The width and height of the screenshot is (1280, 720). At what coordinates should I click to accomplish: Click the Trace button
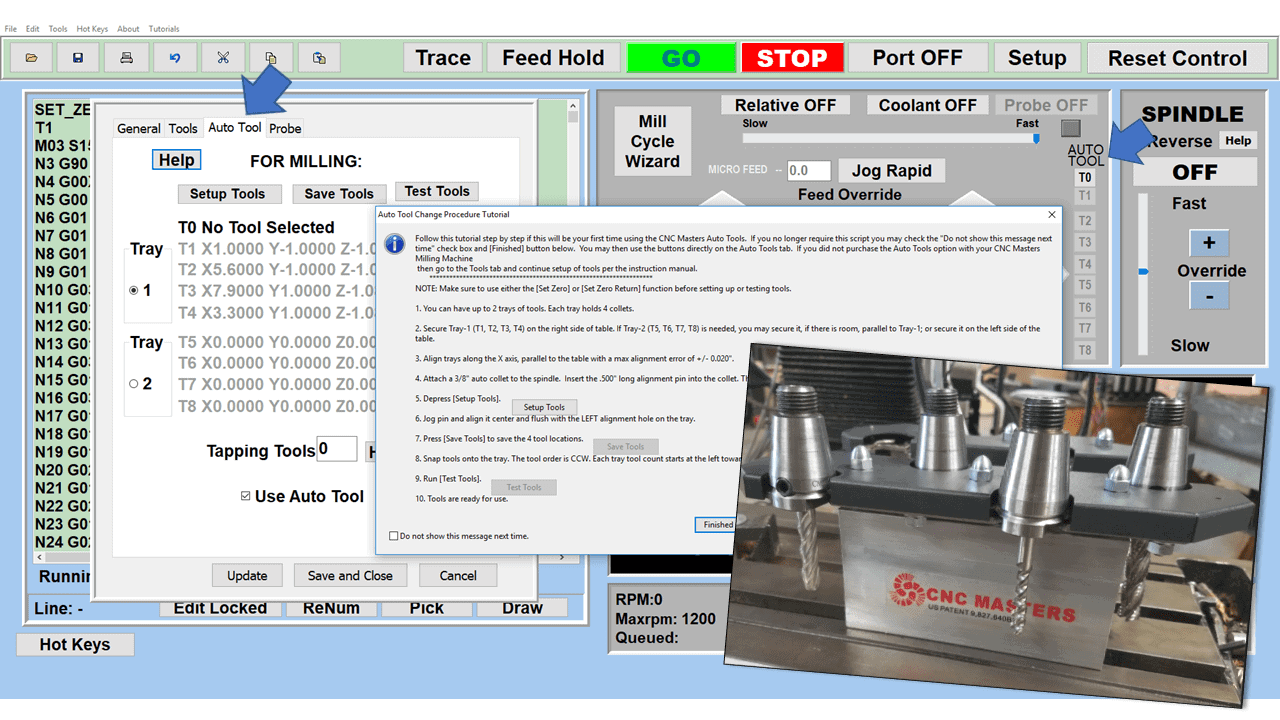(x=443, y=58)
